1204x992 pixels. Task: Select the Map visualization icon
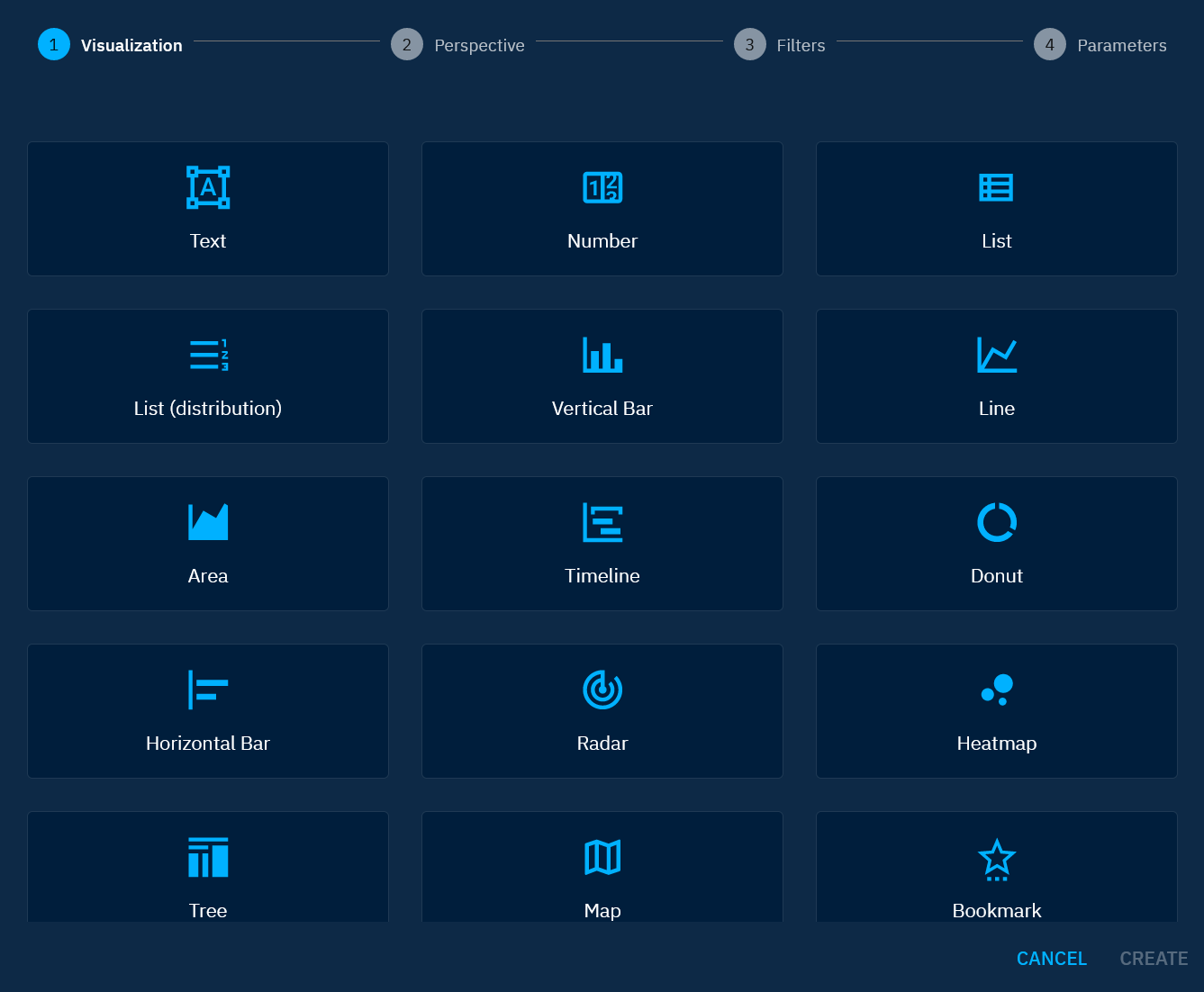tap(602, 857)
